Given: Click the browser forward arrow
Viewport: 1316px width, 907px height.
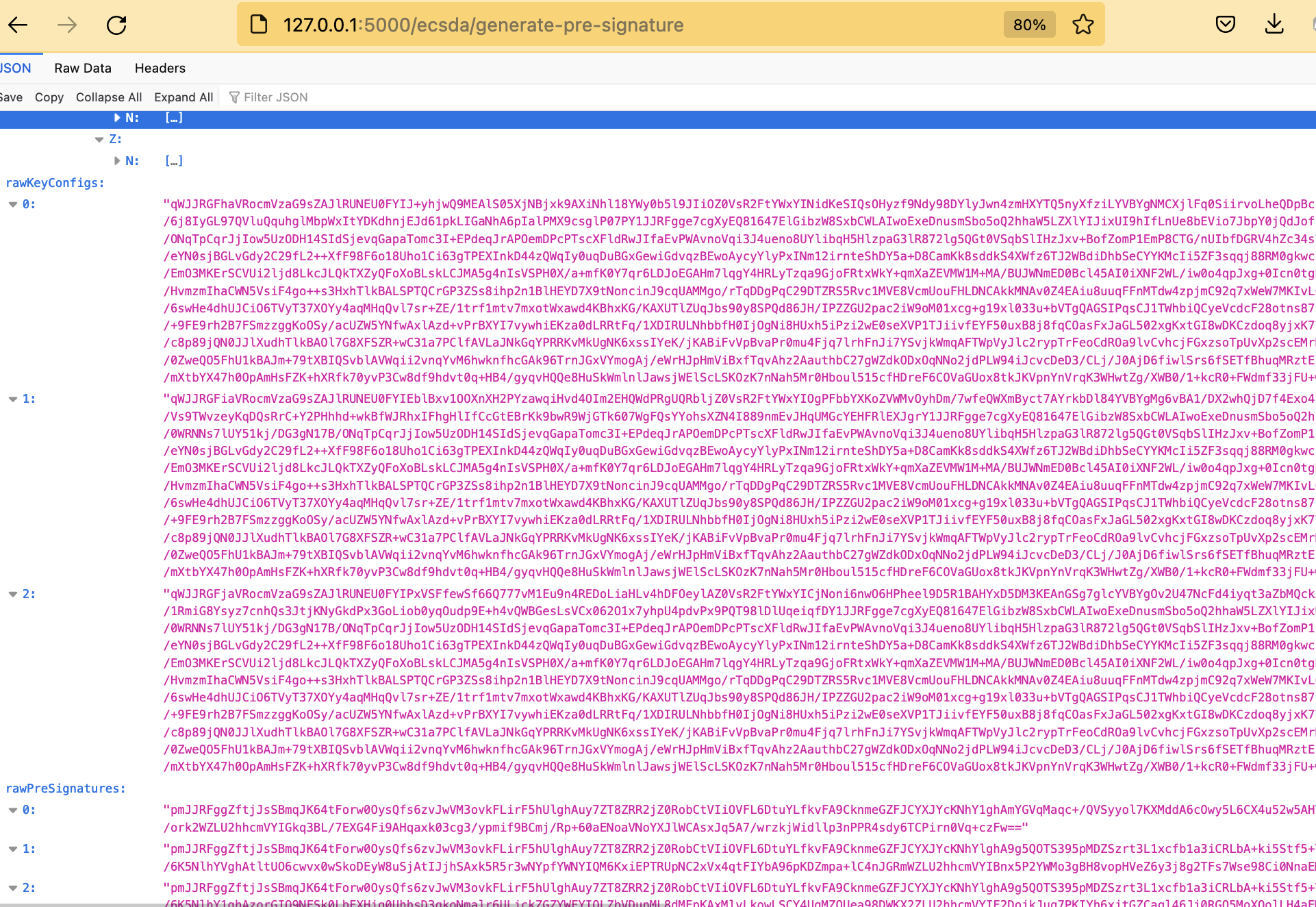Looking at the screenshot, I should [67, 25].
